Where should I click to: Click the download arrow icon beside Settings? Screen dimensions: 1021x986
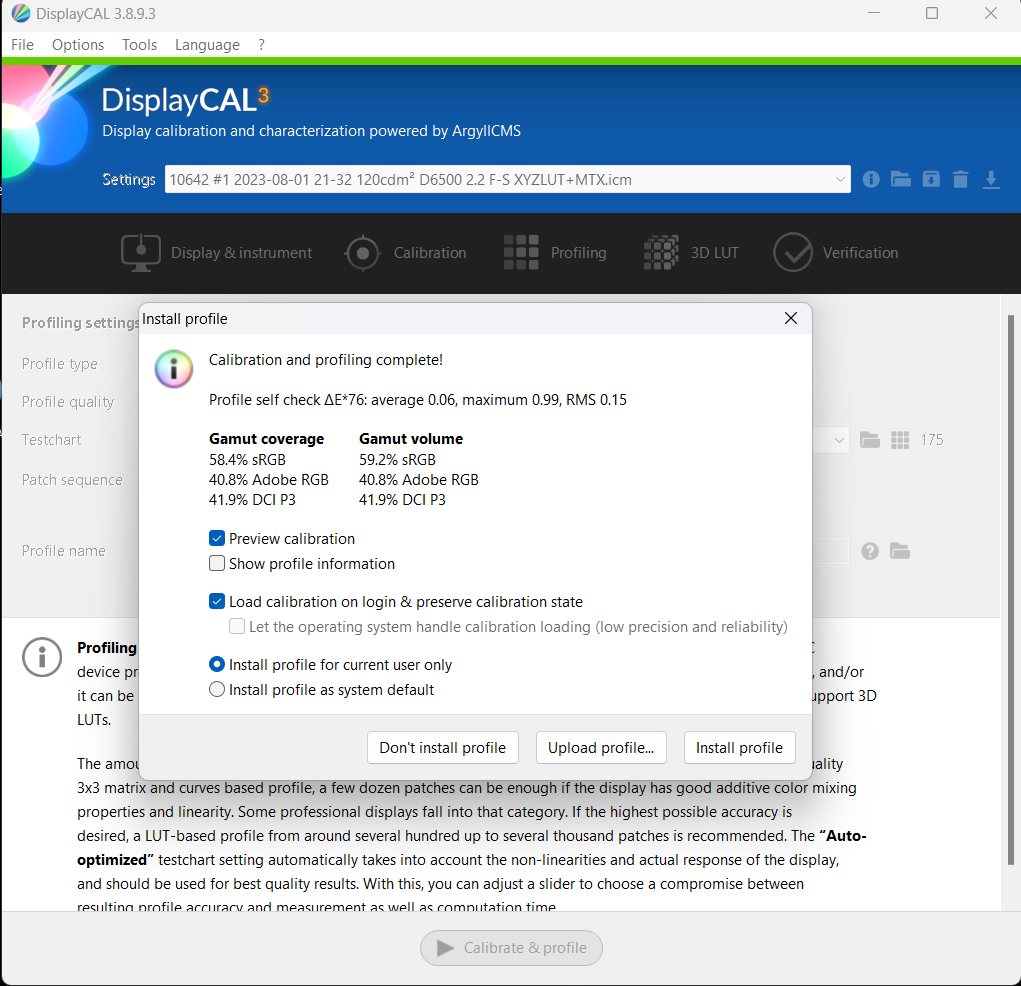coord(991,179)
